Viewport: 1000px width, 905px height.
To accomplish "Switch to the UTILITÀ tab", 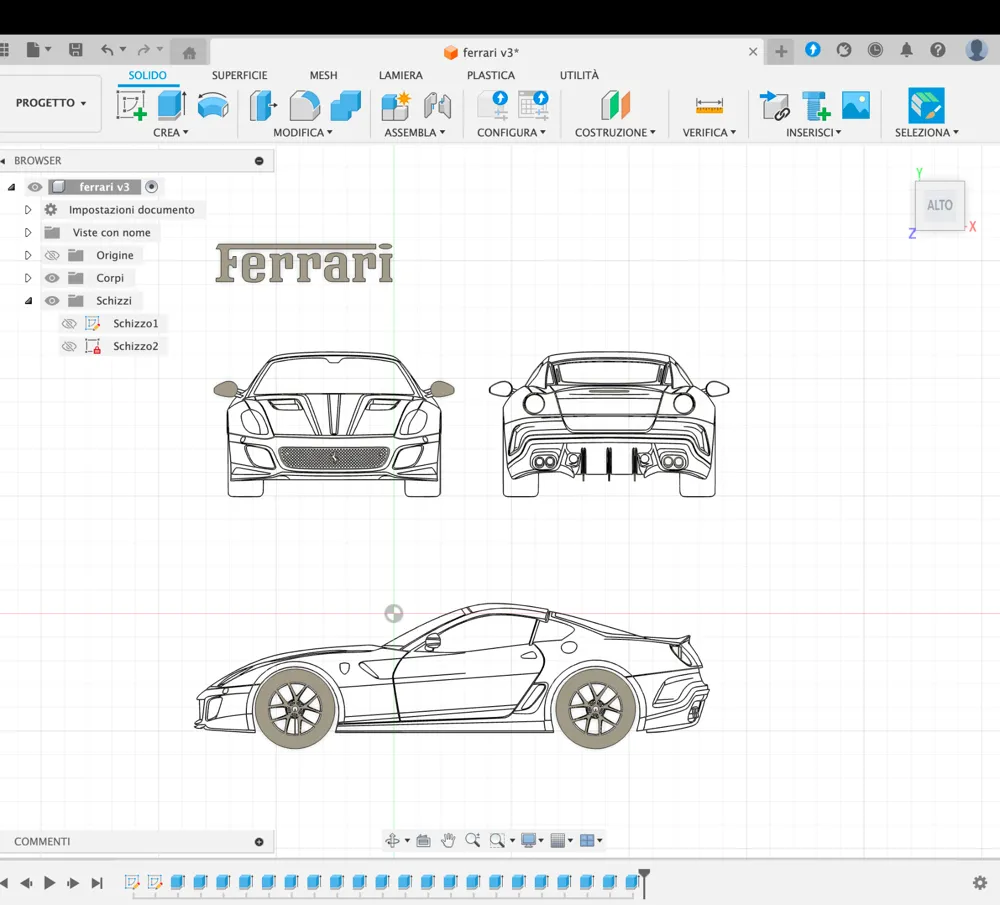I will tap(579, 75).
